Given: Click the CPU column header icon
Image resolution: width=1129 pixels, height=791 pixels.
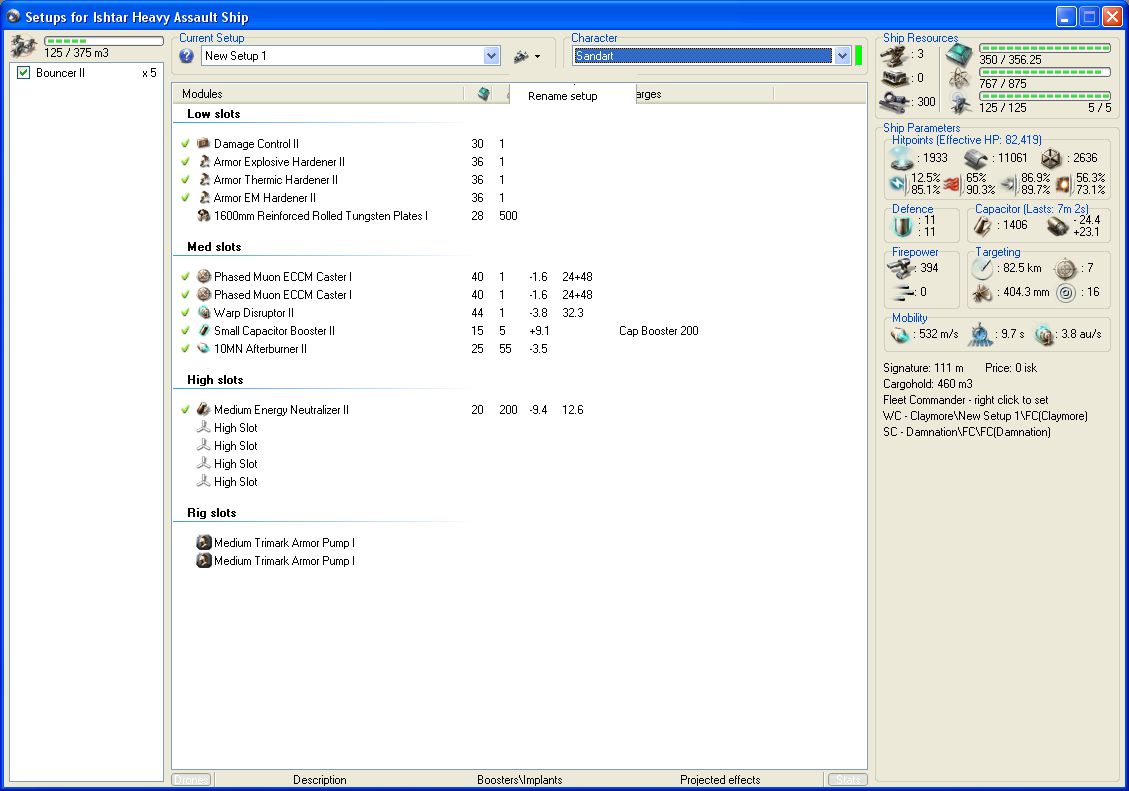Looking at the screenshot, I should (484, 94).
